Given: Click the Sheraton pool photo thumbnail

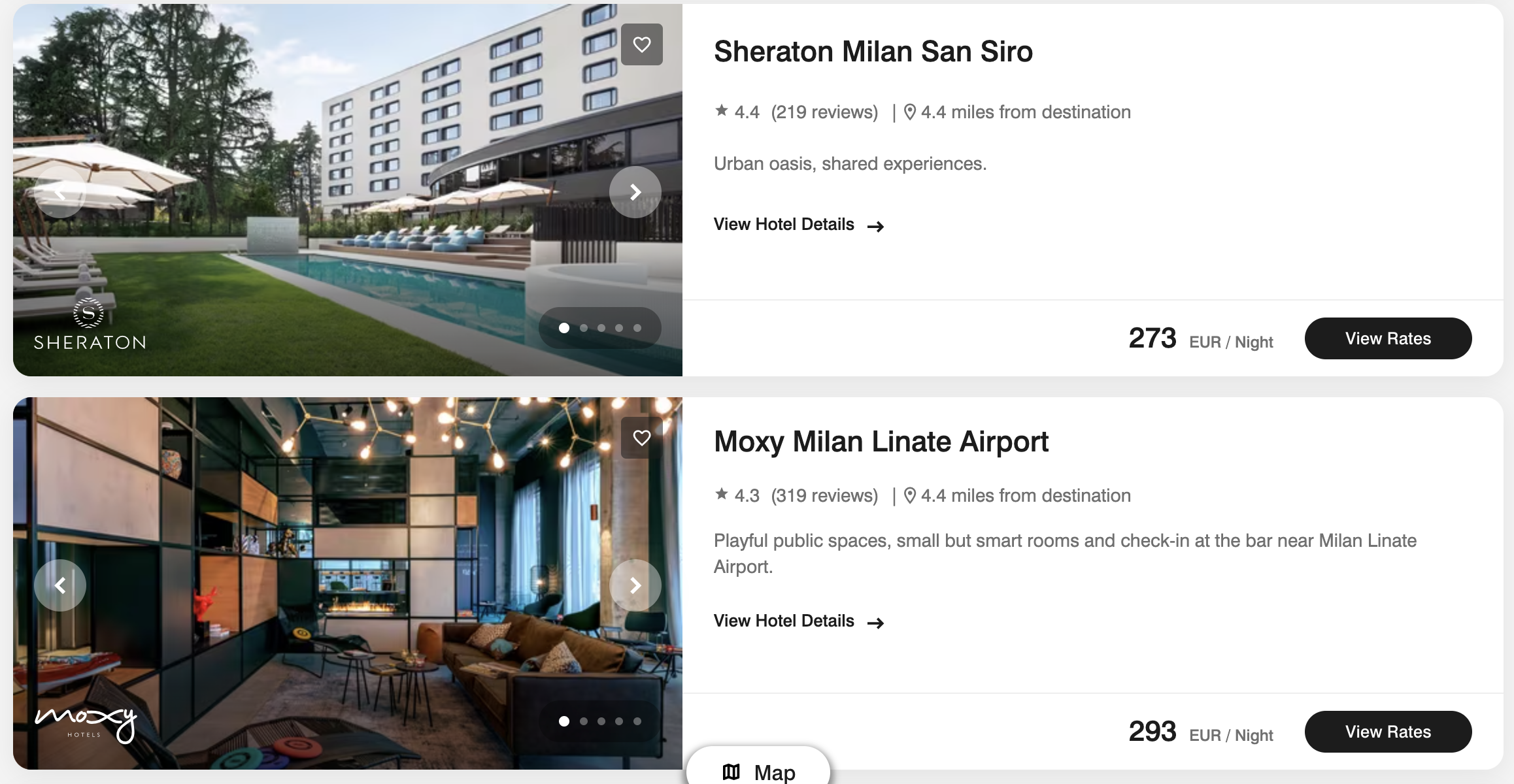Looking at the screenshot, I should (x=348, y=190).
